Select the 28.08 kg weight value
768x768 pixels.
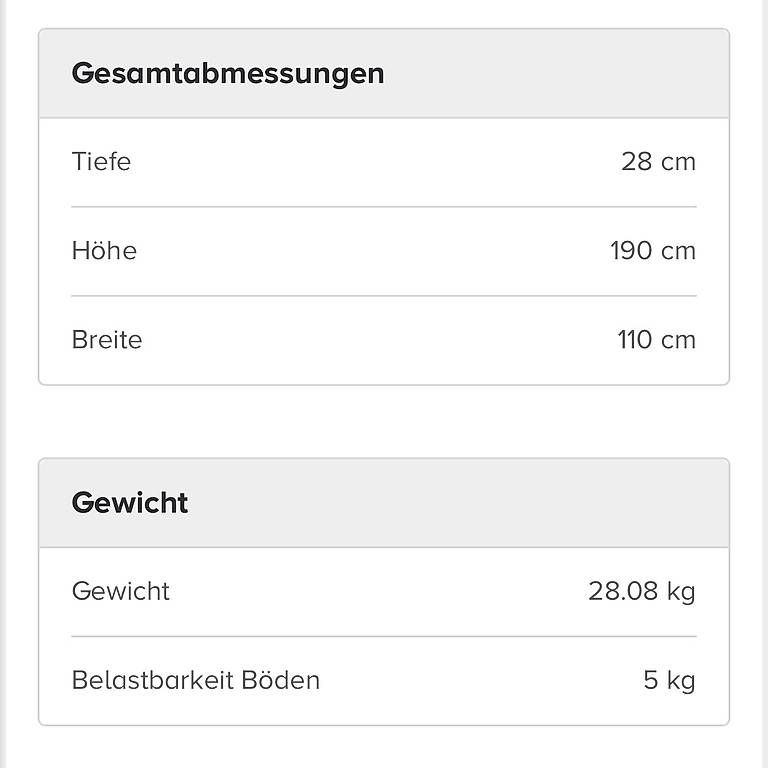coord(642,591)
